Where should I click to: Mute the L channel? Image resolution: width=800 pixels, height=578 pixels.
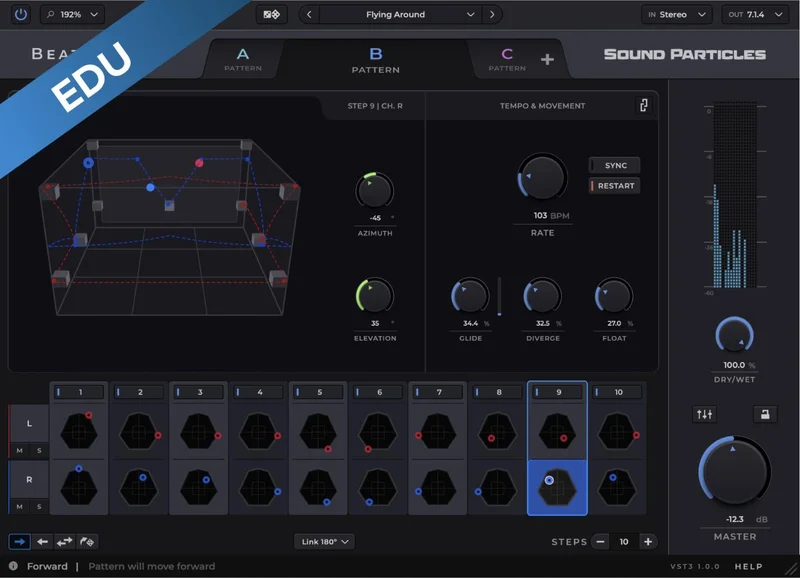(x=19, y=450)
